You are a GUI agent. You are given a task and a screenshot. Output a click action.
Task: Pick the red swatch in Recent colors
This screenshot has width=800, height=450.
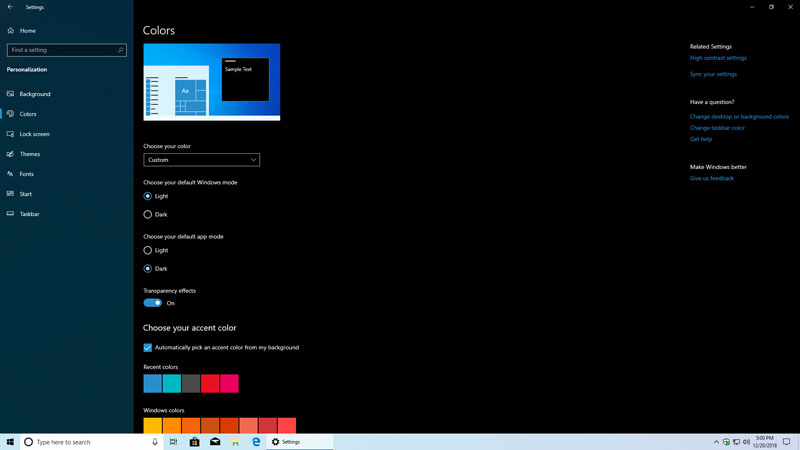pyautogui.click(x=210, y=383)
